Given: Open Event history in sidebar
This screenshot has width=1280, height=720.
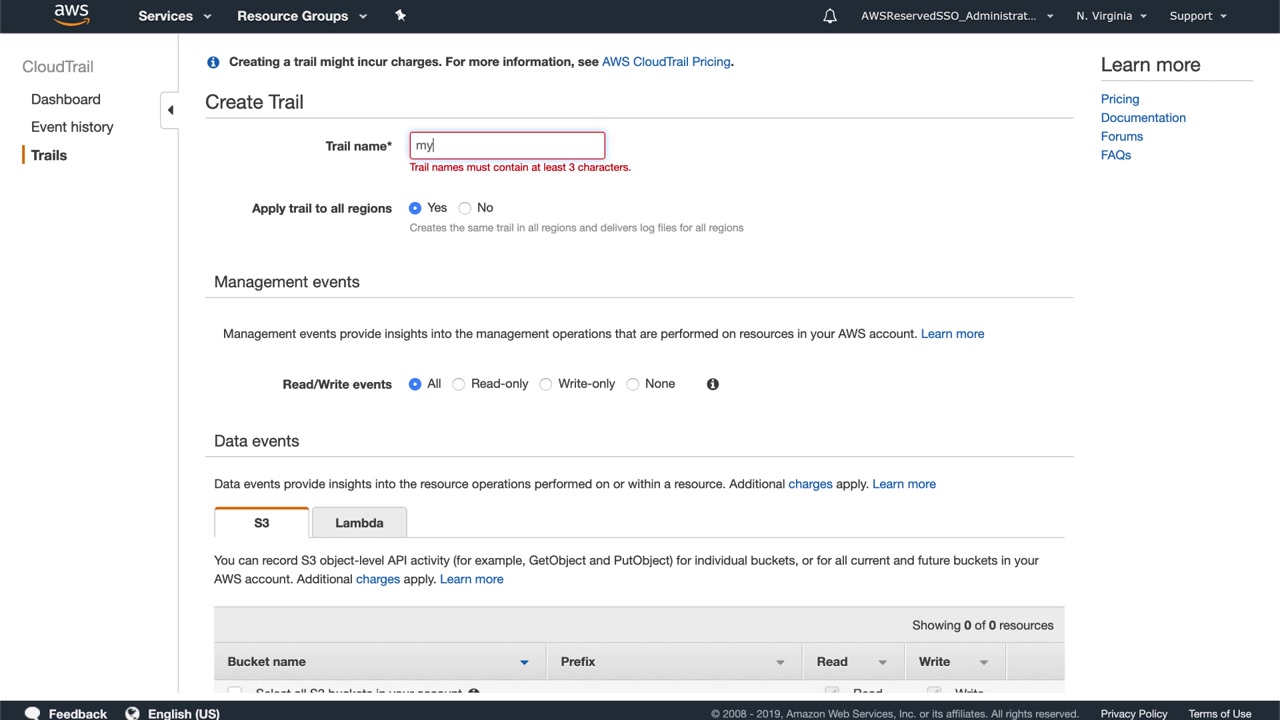Looking at the screenshot, I should tap(72, 127).
